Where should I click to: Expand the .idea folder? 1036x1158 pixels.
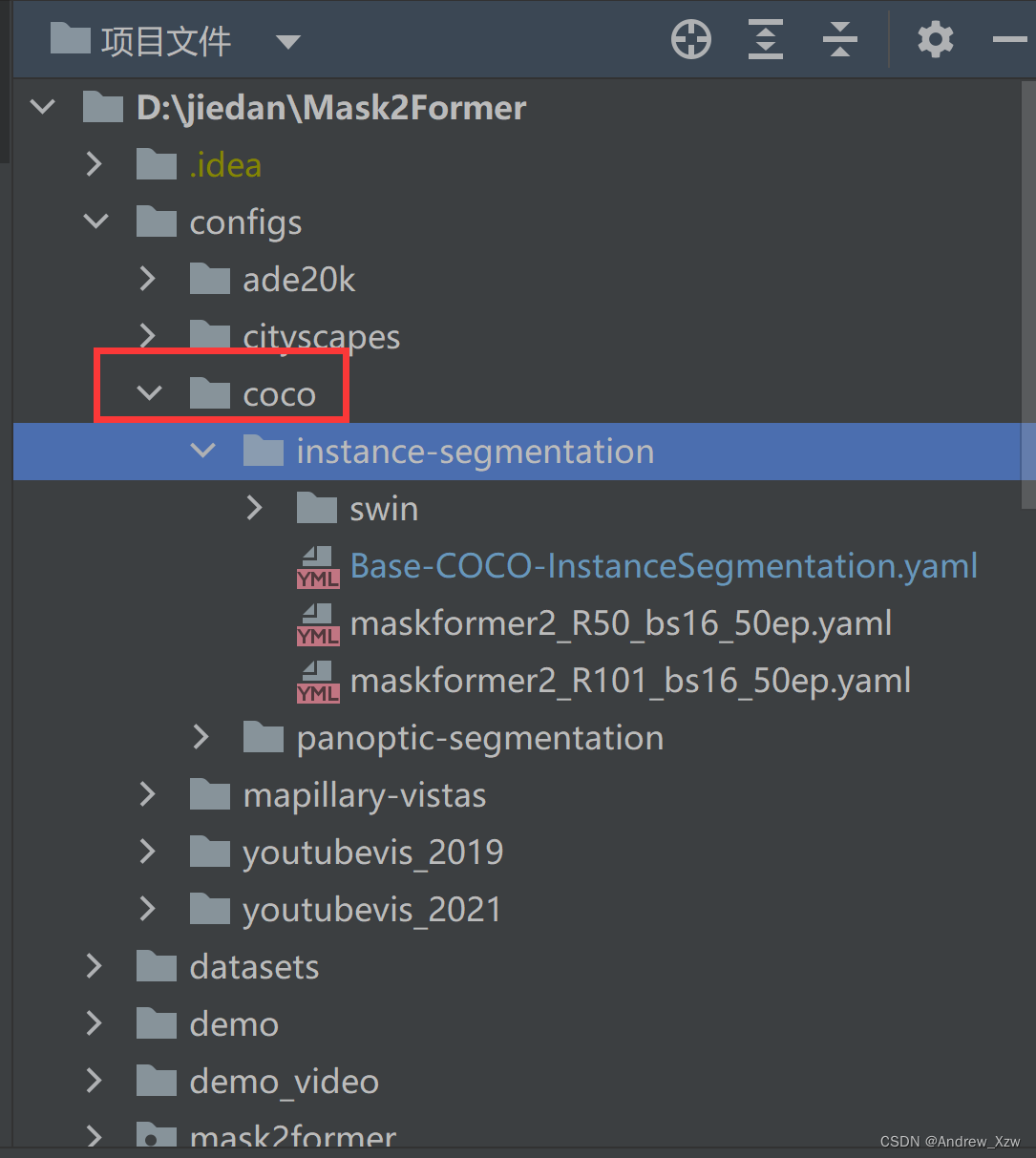point(94,164)
